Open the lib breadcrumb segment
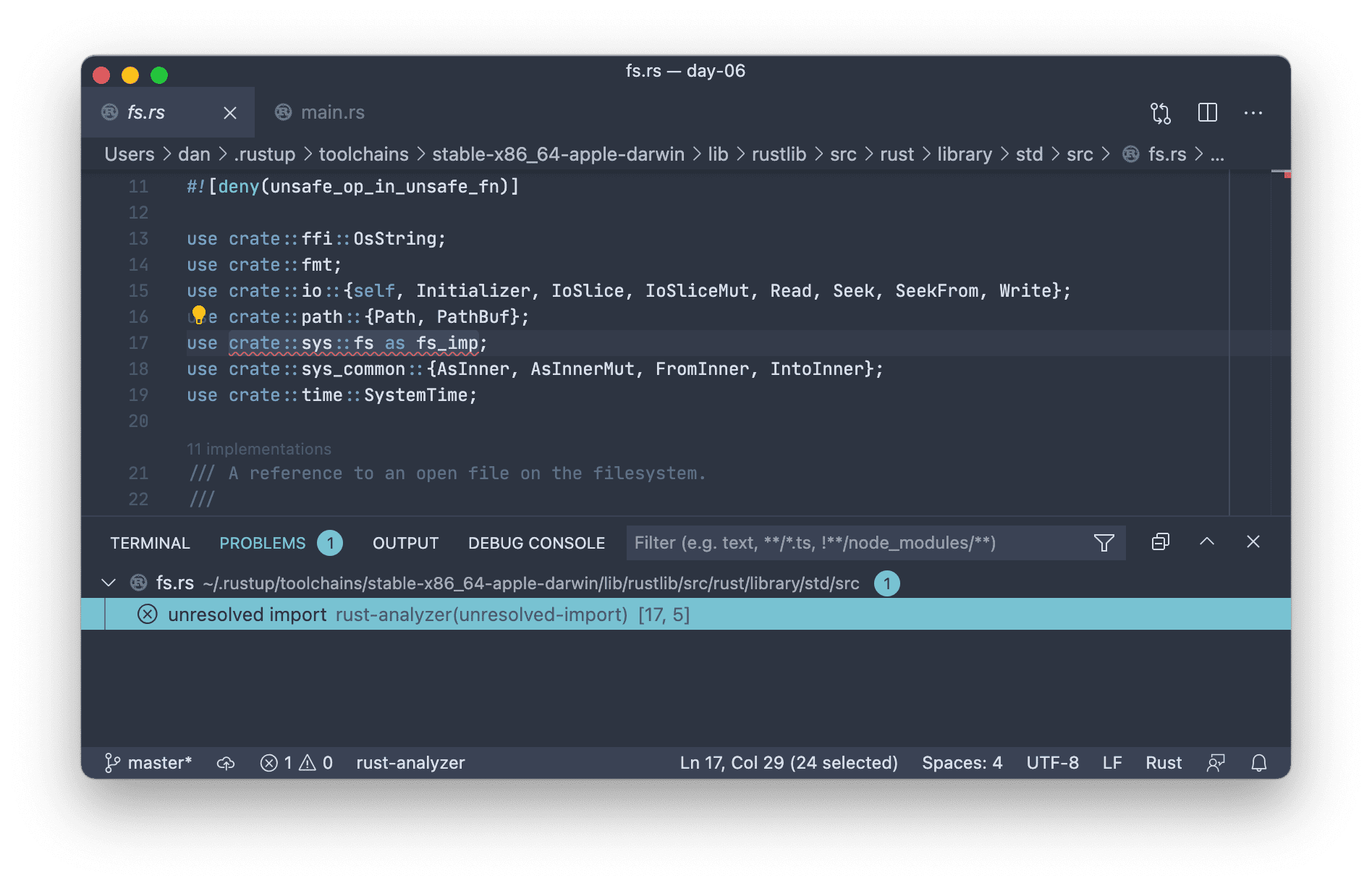The image size is (1372, 886). tap(718, 154)
